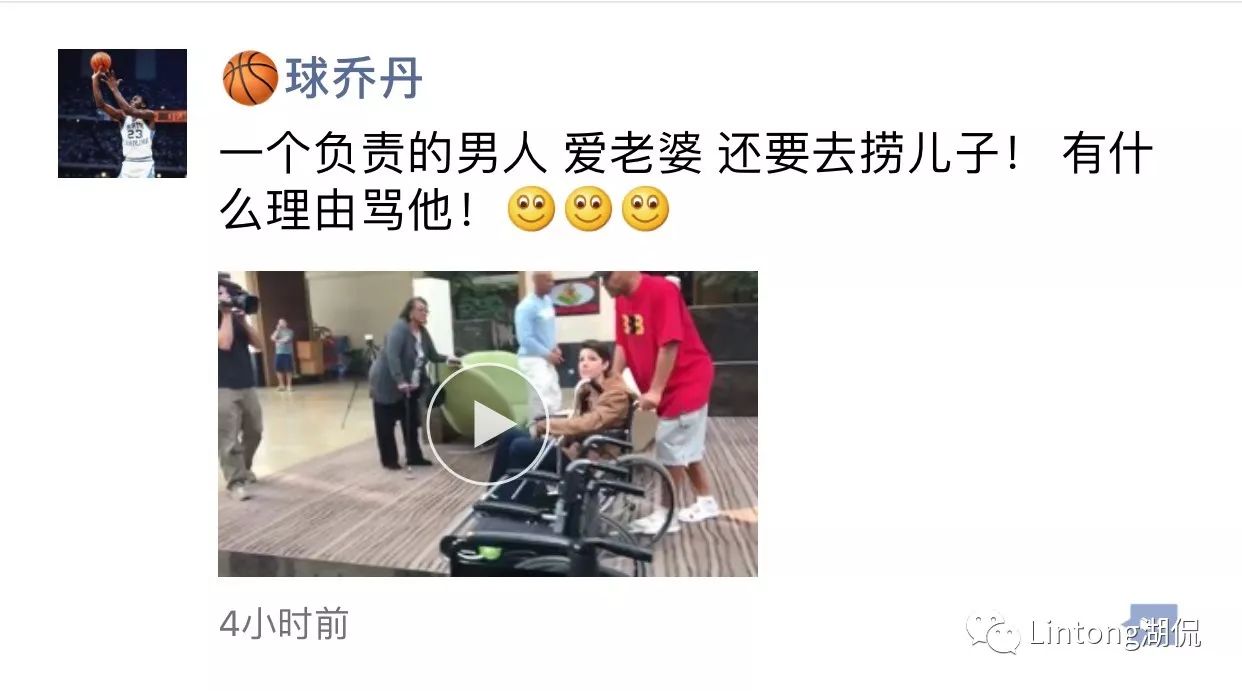Screen dimensions: 1242x691
Task: Select the post text starting 一个负责的男人
Action: [x=686, y=183]
